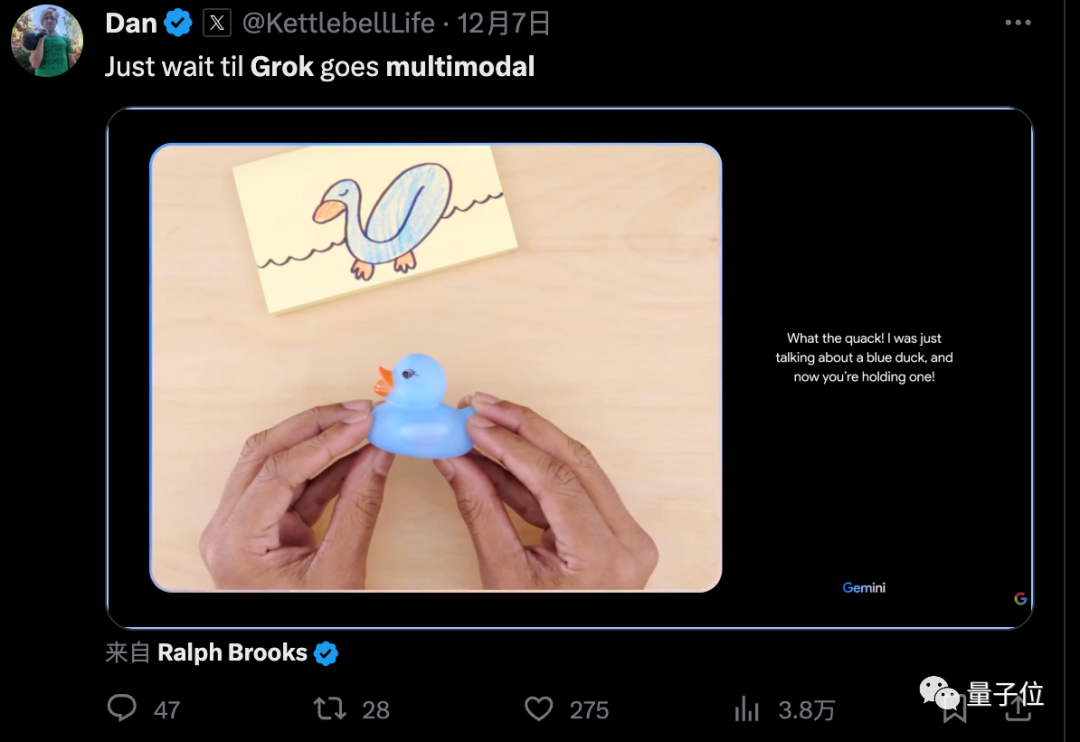Open the @KettlebellLife handle link

point(338,23)
